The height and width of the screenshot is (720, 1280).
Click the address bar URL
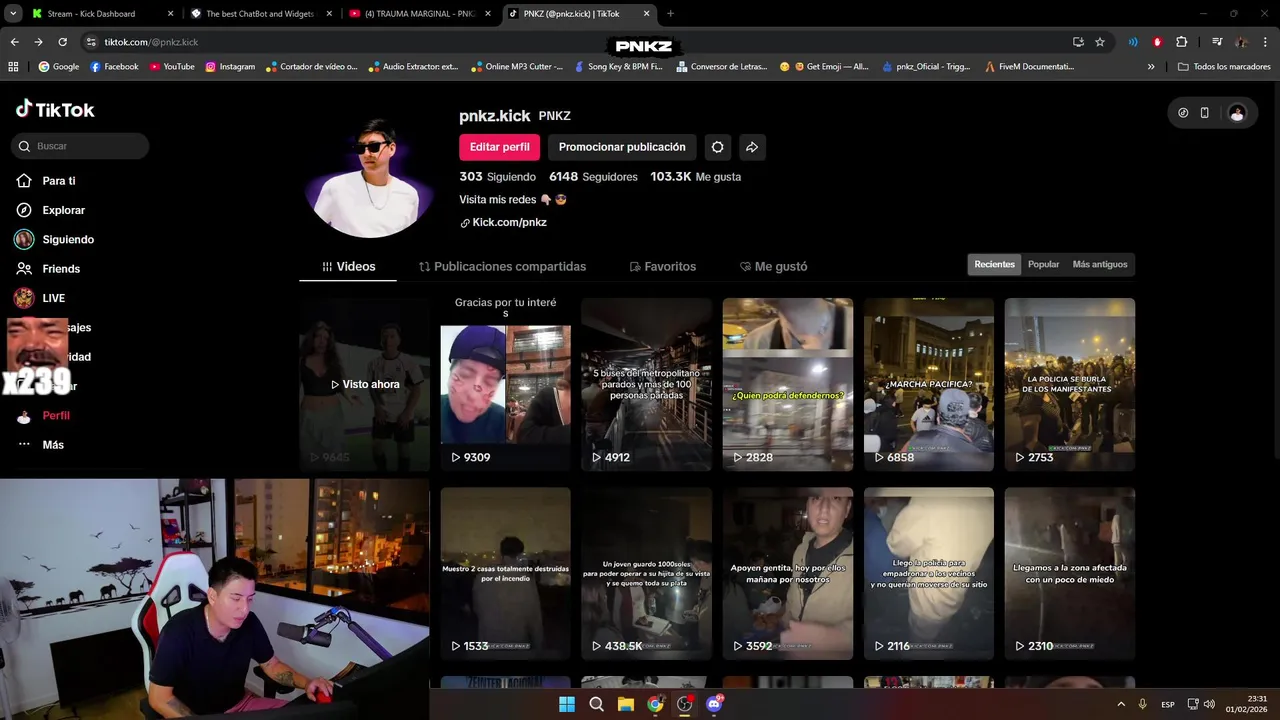tap(151, 42)
